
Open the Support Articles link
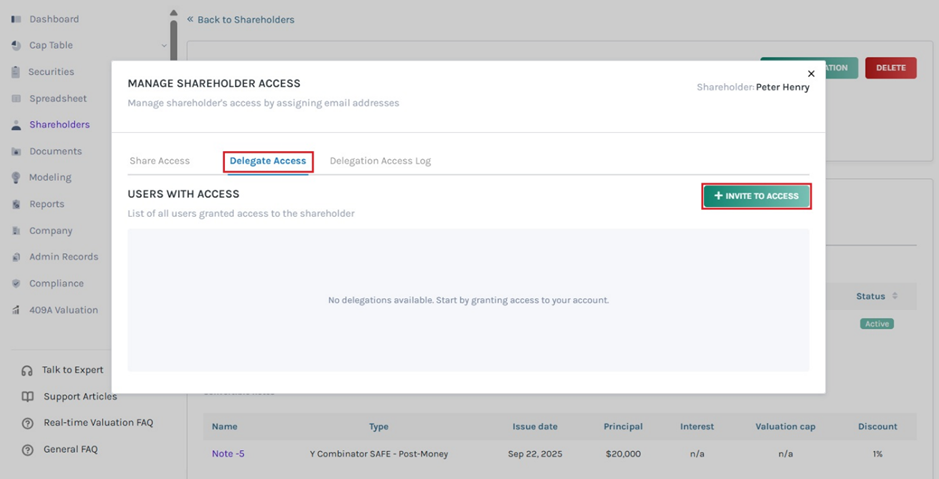tap(80, 396)
